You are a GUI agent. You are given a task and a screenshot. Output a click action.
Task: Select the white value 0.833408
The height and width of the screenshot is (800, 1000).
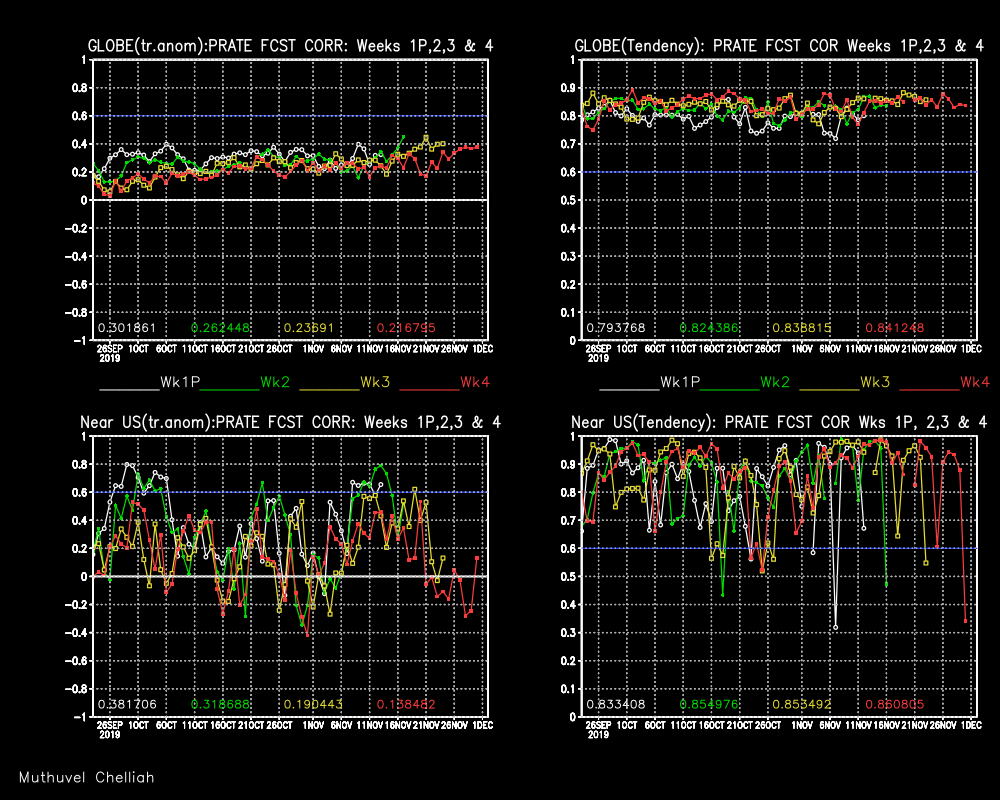[615, 704]
